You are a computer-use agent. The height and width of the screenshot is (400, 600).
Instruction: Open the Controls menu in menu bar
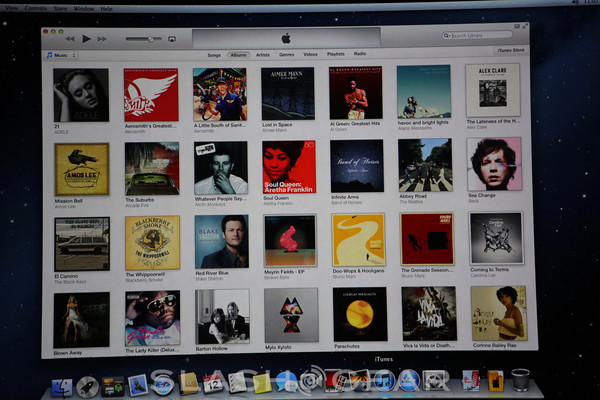coord(36,8)
